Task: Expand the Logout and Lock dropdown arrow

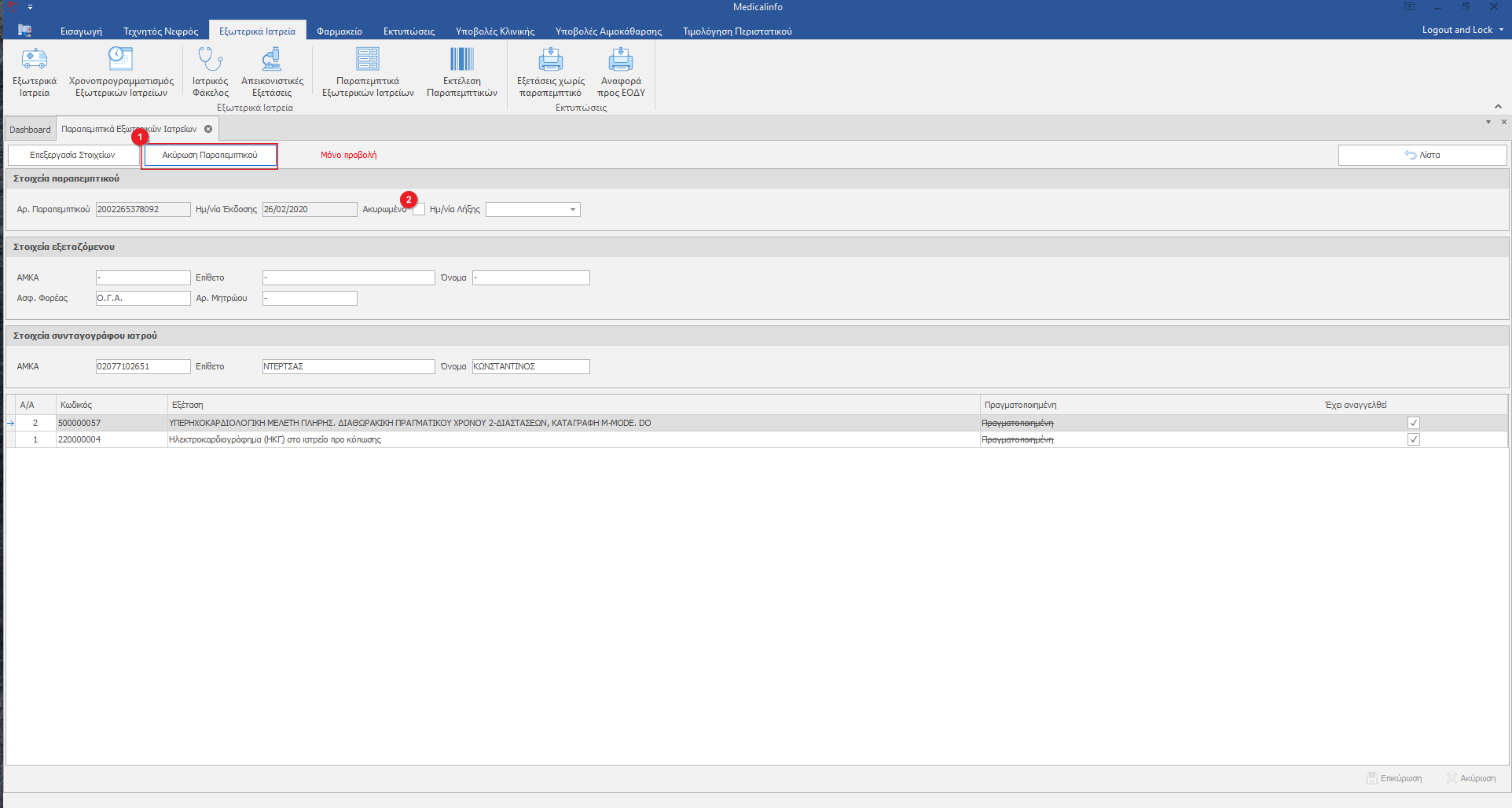Action: coord(1501,30)
